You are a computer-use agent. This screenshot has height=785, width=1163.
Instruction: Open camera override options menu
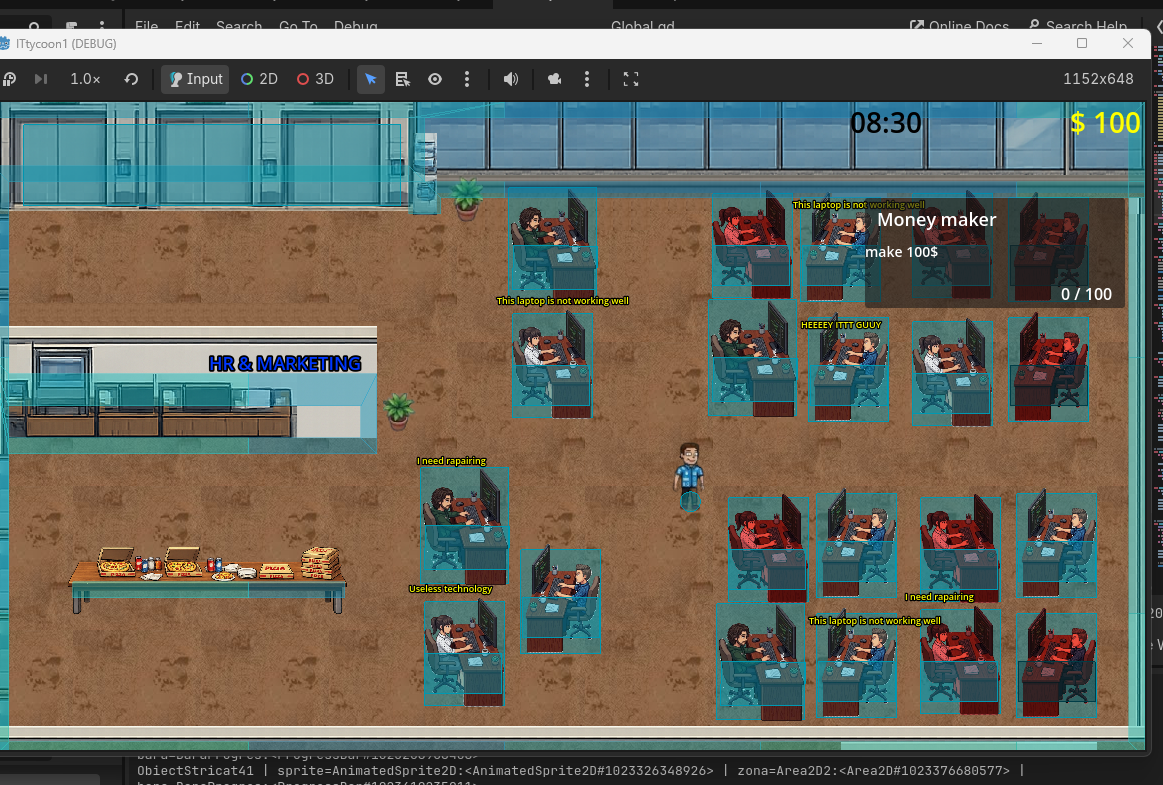(x=587, y=79)
